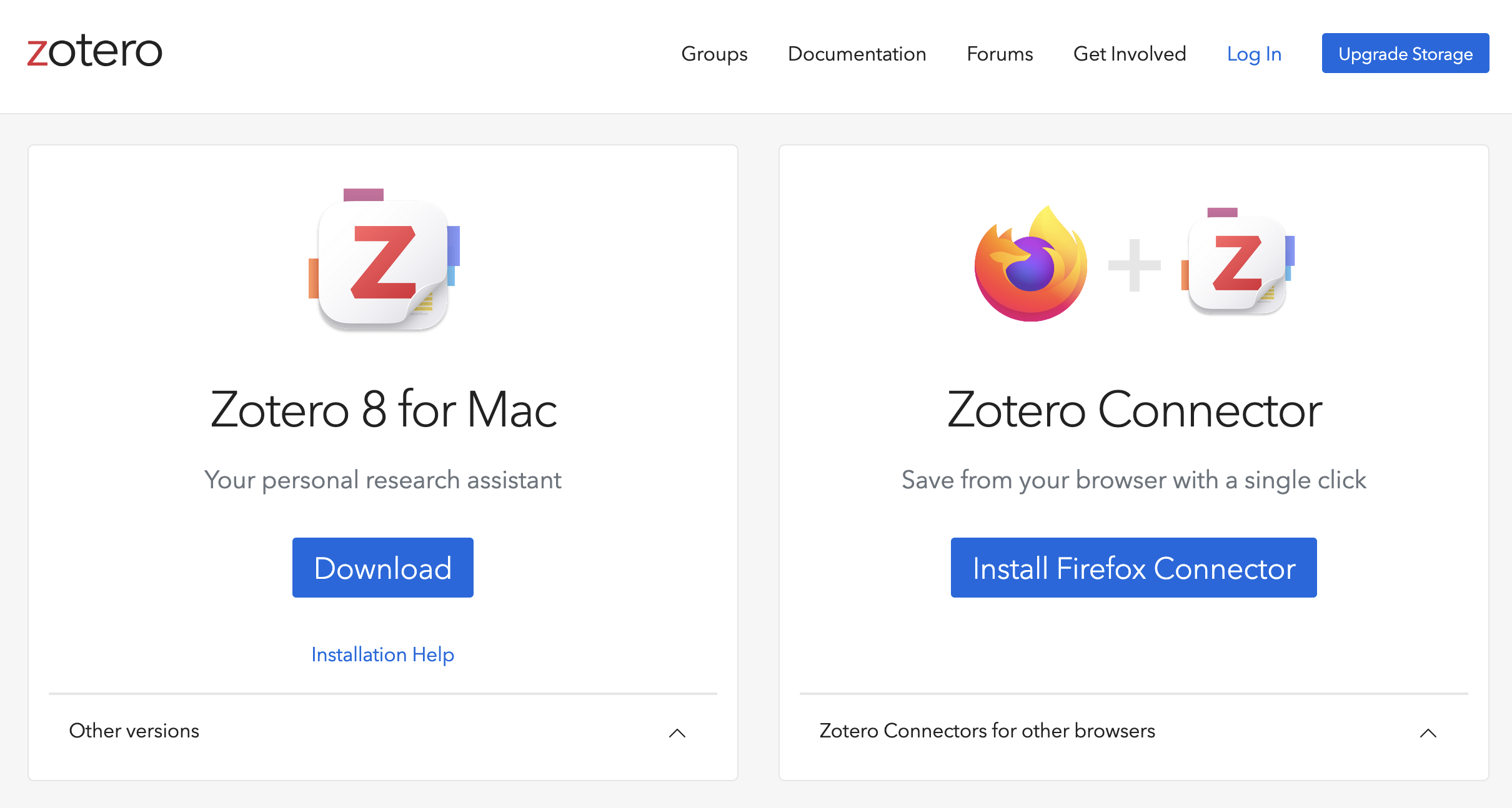
Task: Click the Zotero icon beside Firefox logo
Action: [1238, 264]
